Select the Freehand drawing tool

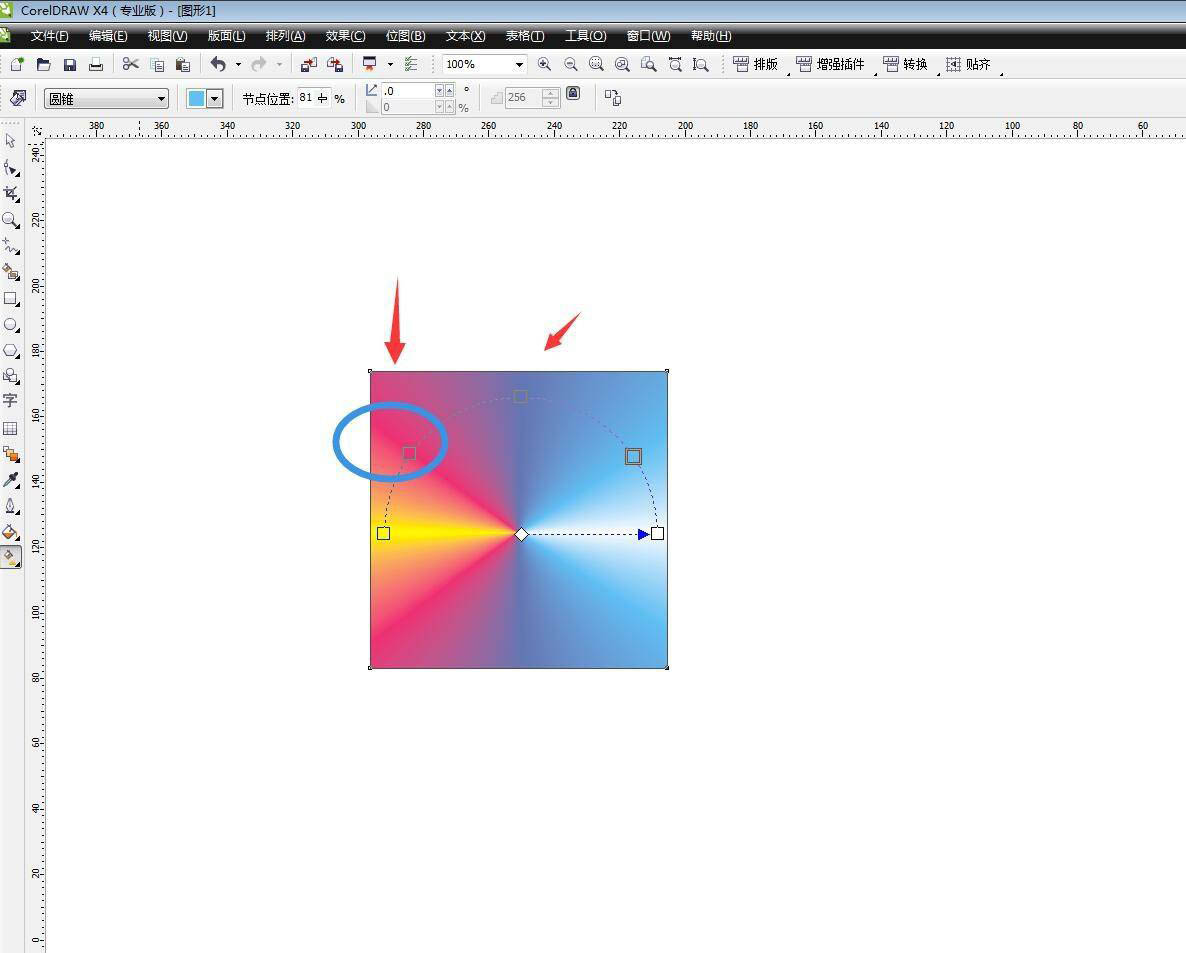pos(11,246)
